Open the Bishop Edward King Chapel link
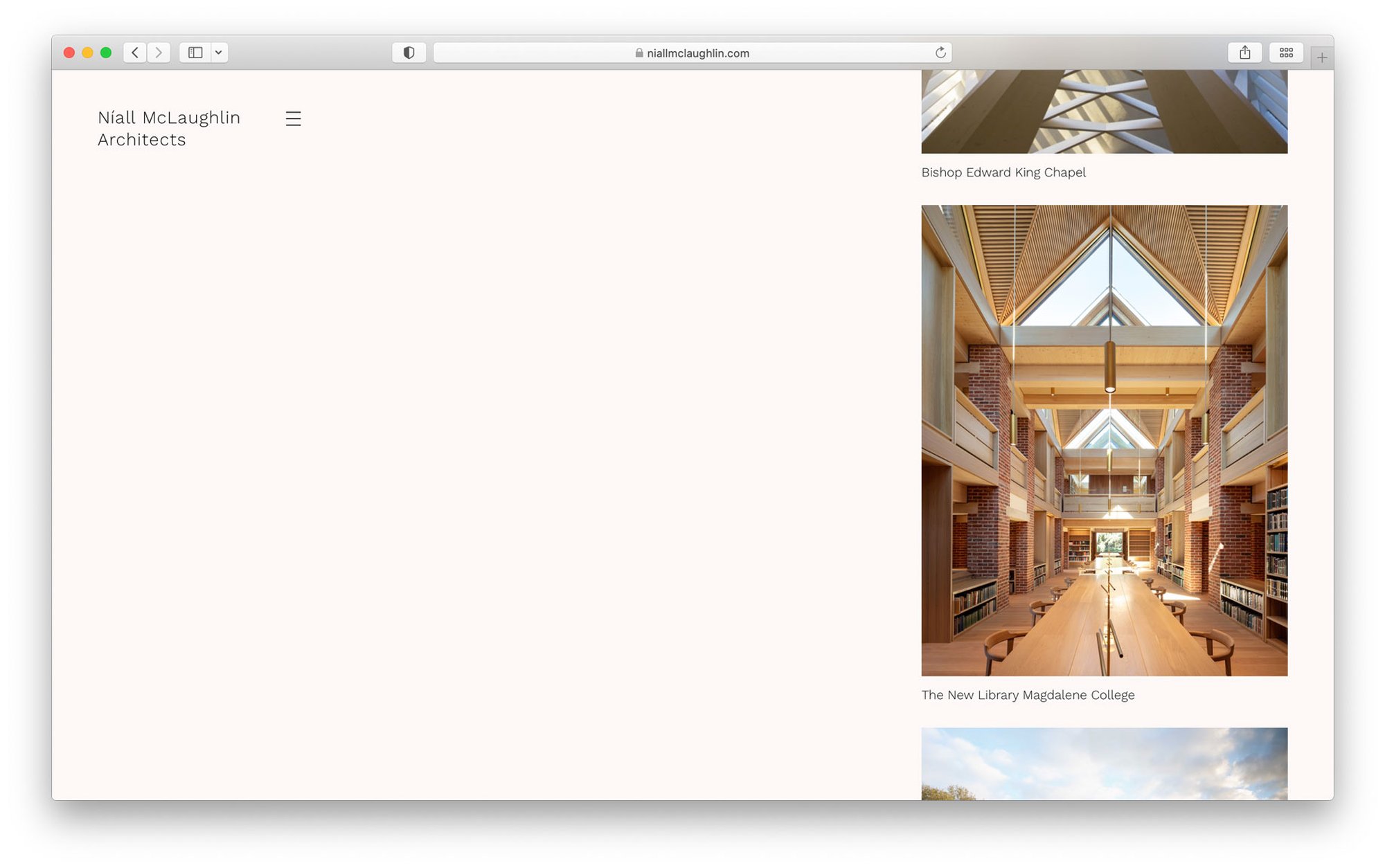This screenshot has height=868, width=1385. (x=1003, y=172)
